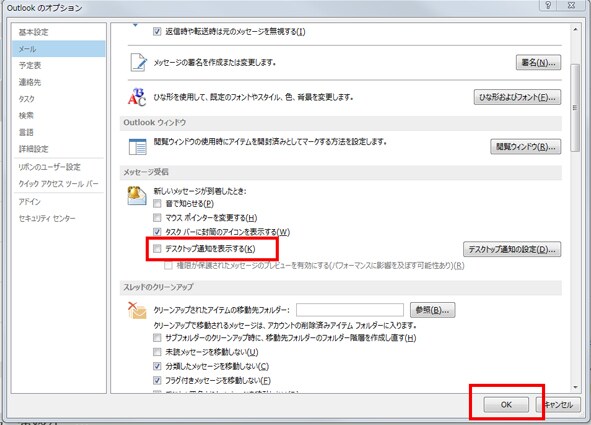Click the Outlook ウィンドウ section header
This screenshot has height=425, width=591.
341,123
